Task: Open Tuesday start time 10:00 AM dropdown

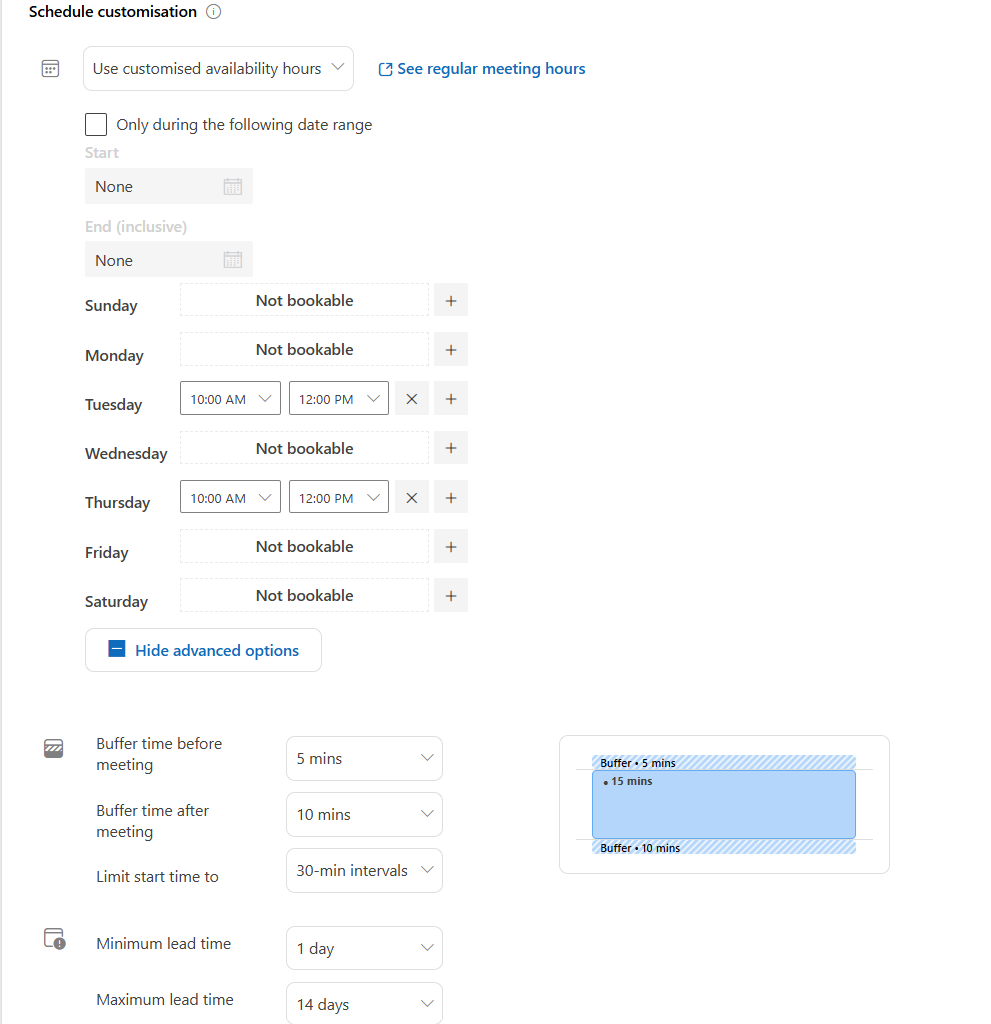Action: click(230, 399)
